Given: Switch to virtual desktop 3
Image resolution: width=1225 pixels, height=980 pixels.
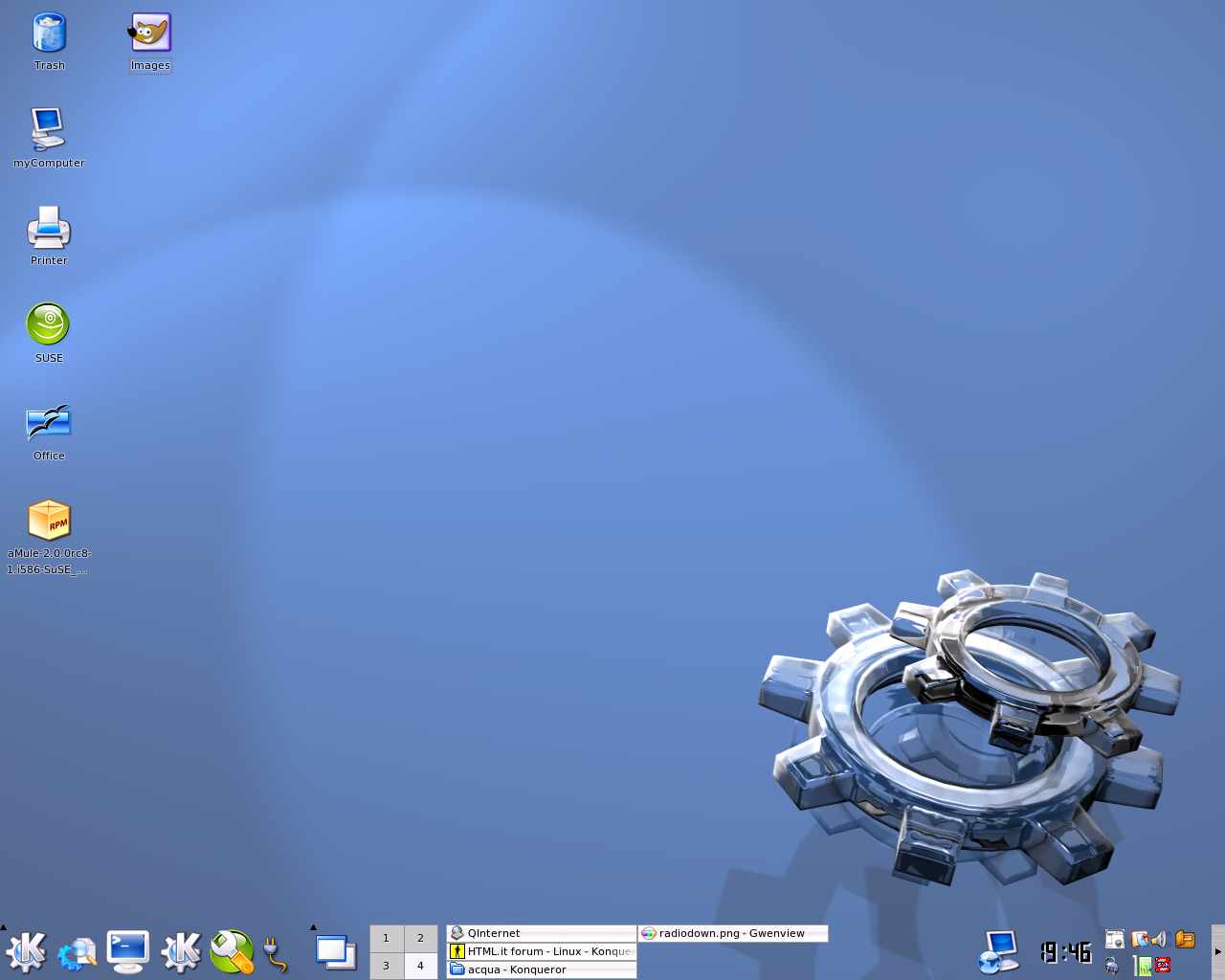Looking at the screenshot, I should [387, 966].
